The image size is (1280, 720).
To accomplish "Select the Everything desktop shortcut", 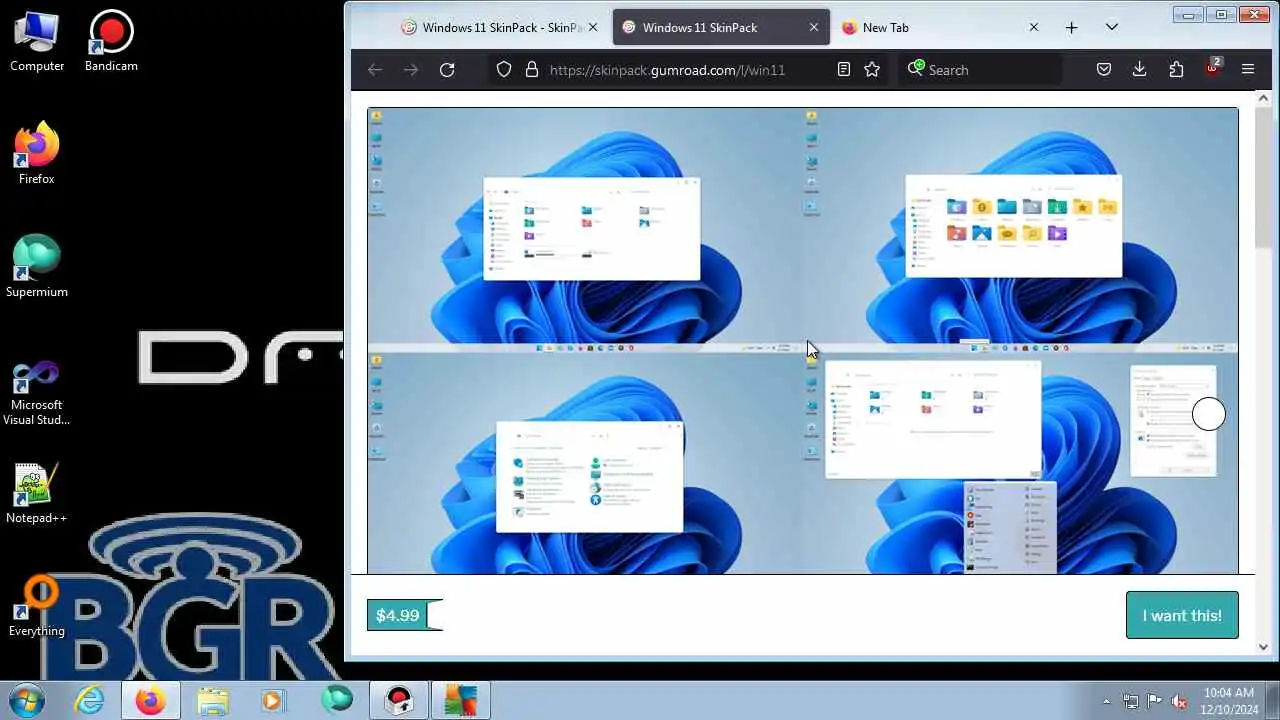I will click(x=36, y=607).
